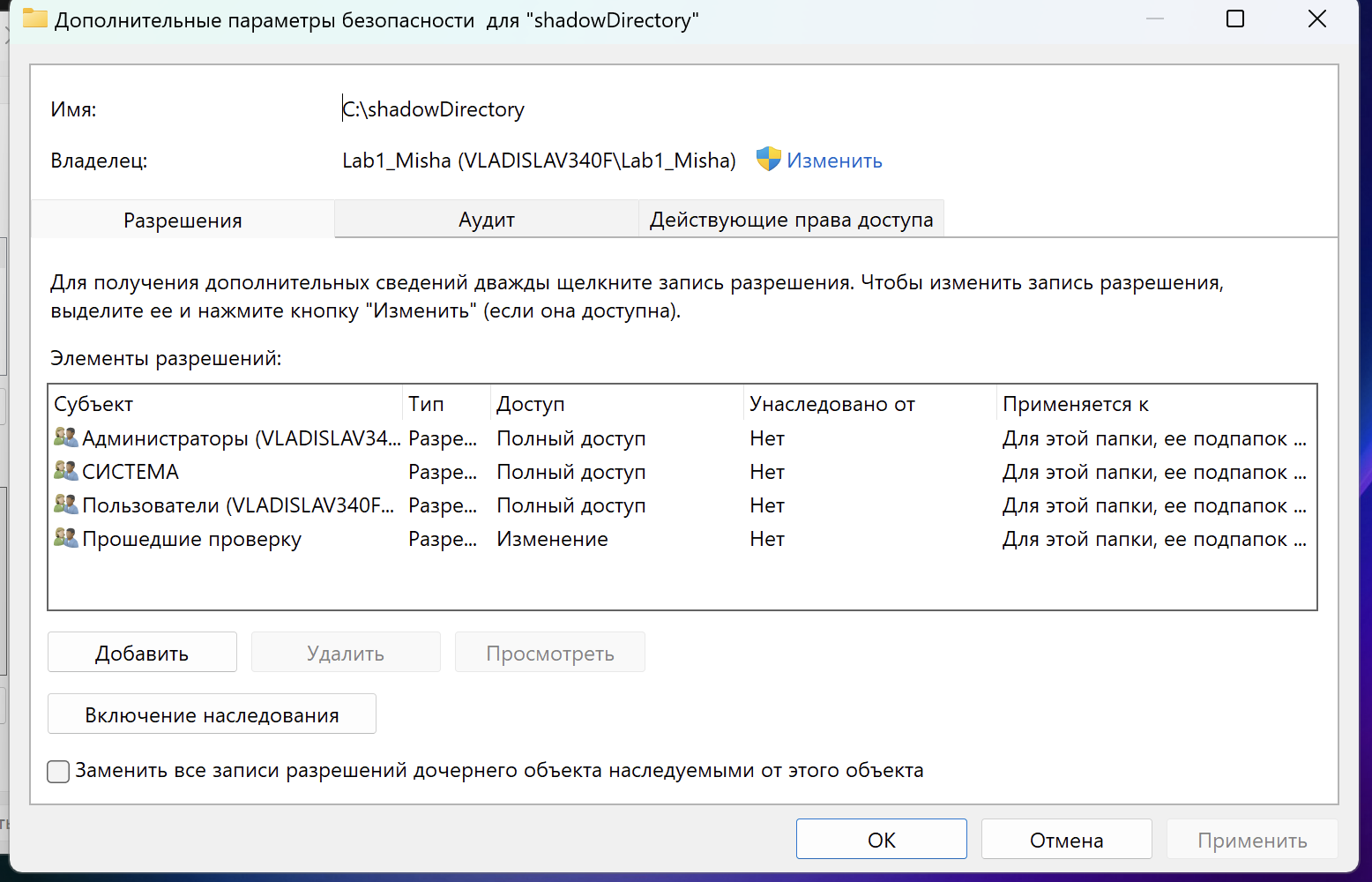
Task: Click the Включение наследования button
Action: [212, 714]
